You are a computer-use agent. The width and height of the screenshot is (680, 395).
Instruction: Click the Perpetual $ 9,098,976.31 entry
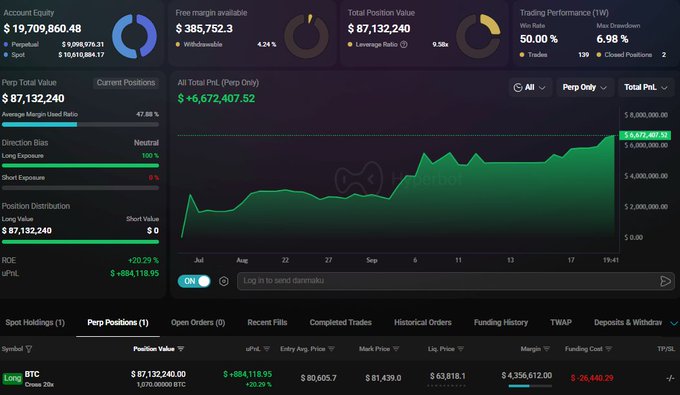click(54, 44)
